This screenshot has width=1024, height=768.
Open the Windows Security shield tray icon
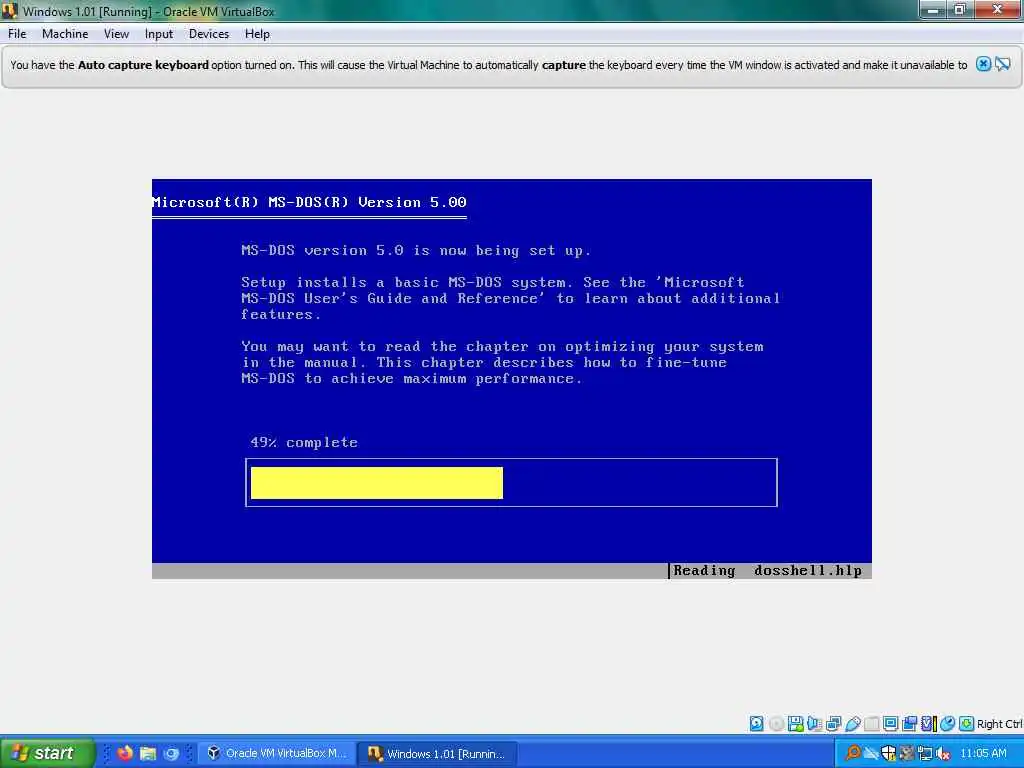(889, 753)
